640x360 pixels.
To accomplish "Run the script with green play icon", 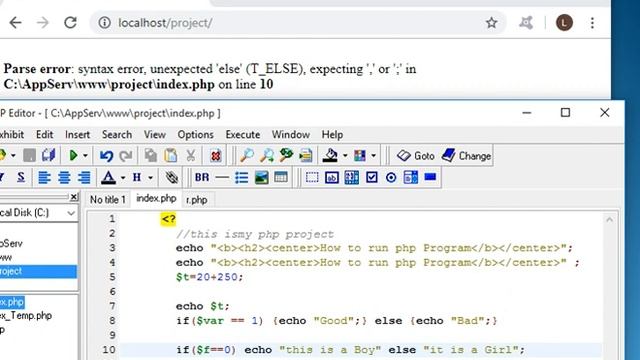I will point(73,156).
